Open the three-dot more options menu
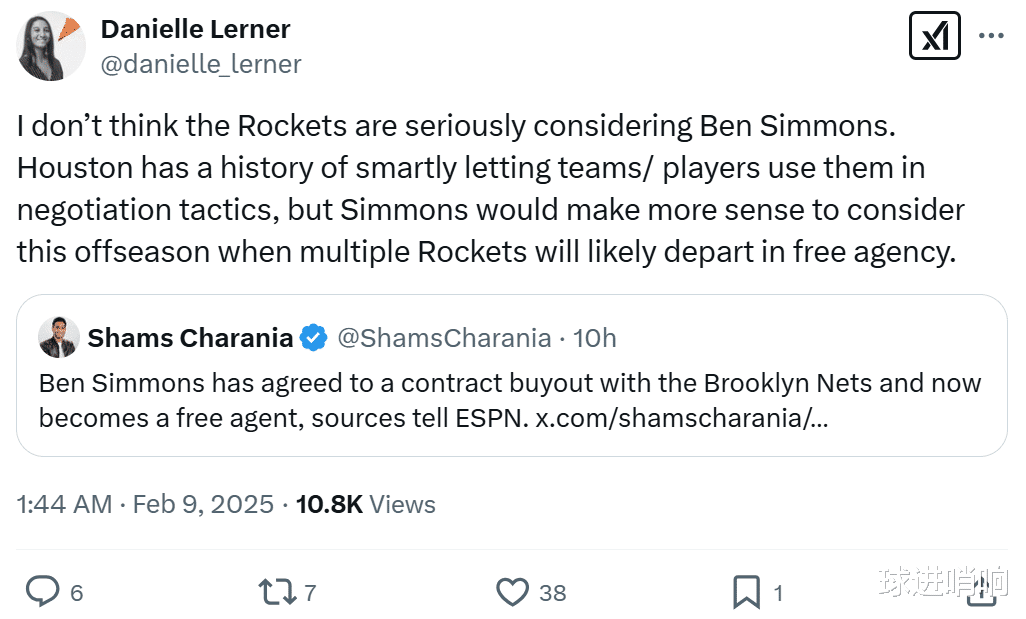 click(x=990, y=37)
